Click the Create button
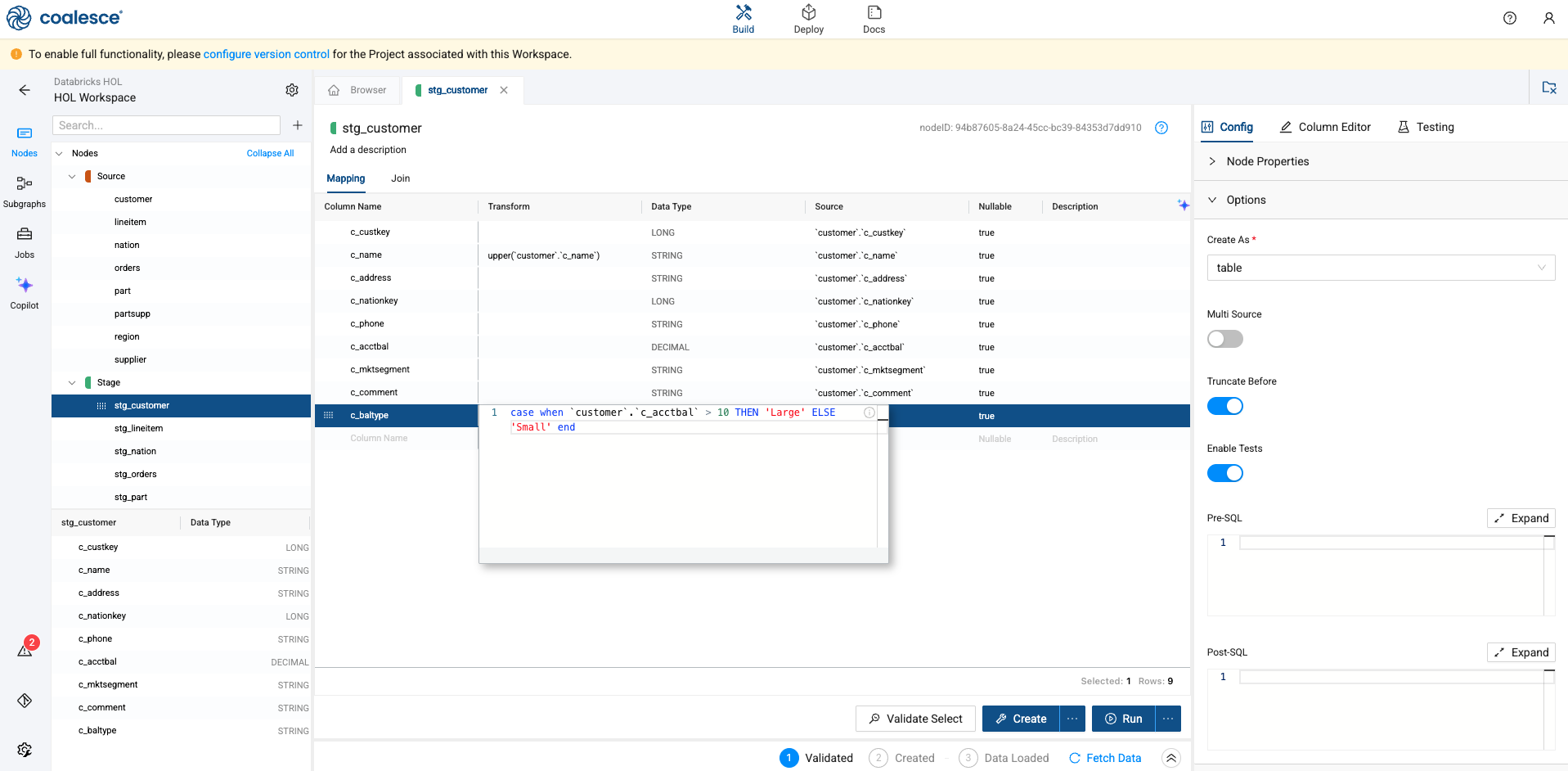 pos(1021,719)
